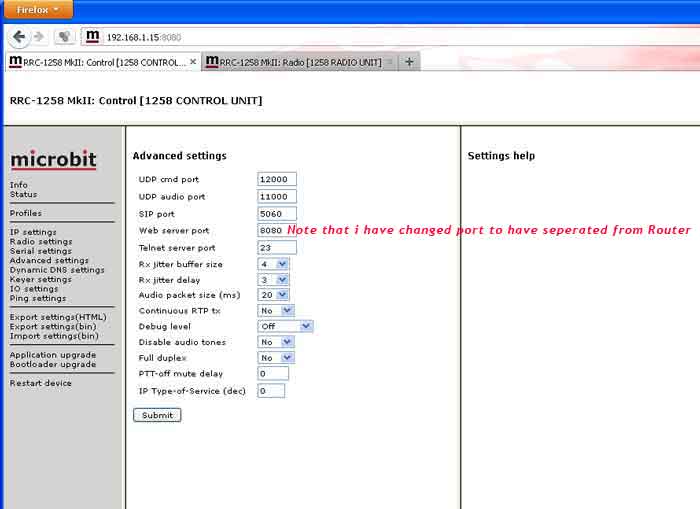Screen dimensions: 700x509
Task: Go to IP settings page
Action: (x=33, y=232)
